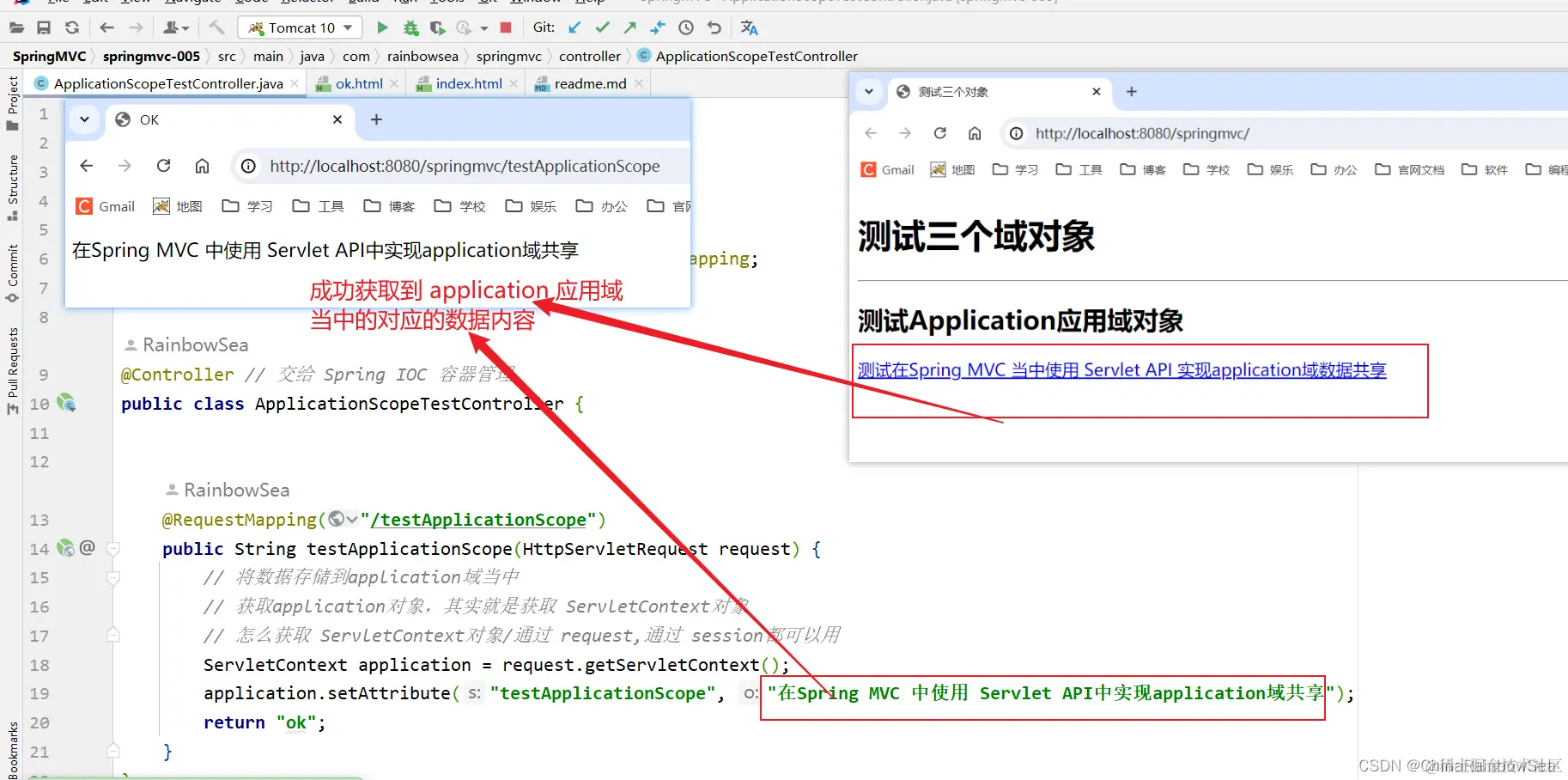Click the Build project hammer icon
1568x780 pixels.
(216, 27)
